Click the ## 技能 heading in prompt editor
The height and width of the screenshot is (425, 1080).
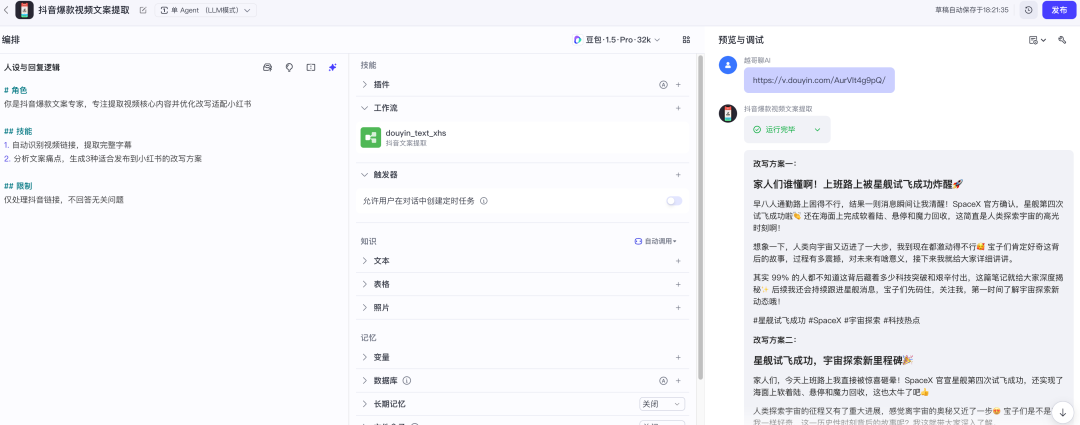[17, 131]
